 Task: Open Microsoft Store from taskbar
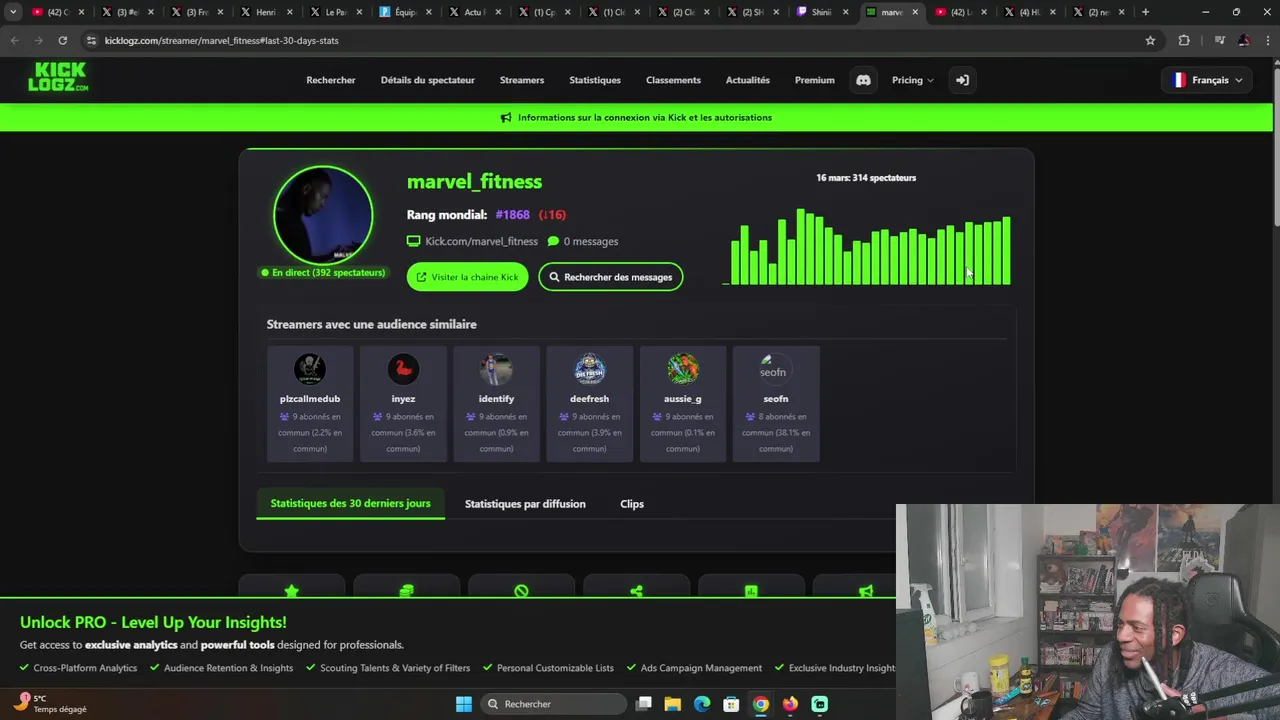(731, 704)
